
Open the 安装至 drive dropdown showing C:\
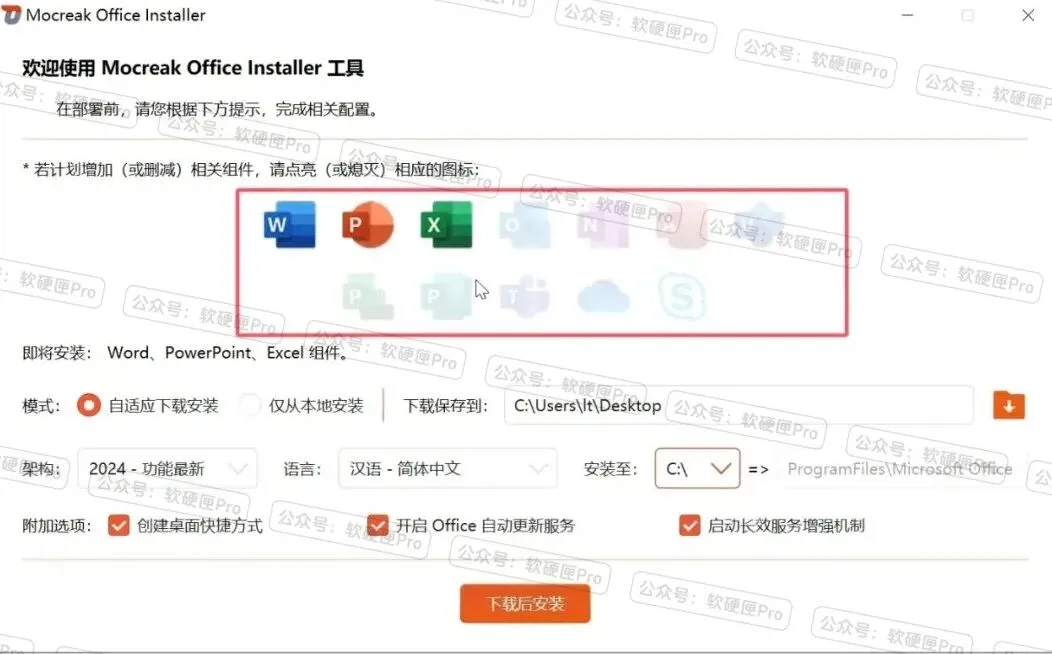click(x=697, y=468)
